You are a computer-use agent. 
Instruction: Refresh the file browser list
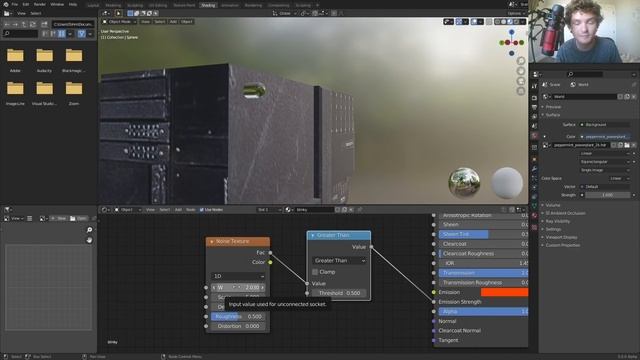[33, 24]
